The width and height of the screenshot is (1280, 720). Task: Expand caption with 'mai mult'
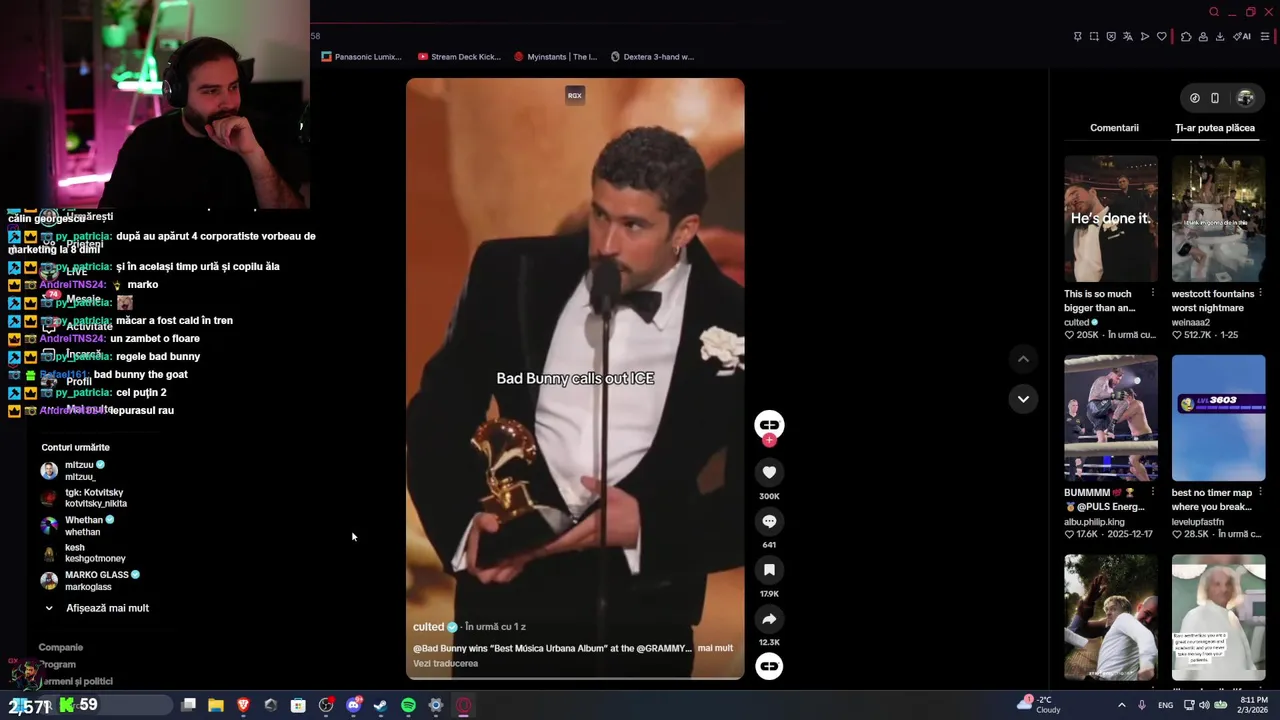[715, 648]
